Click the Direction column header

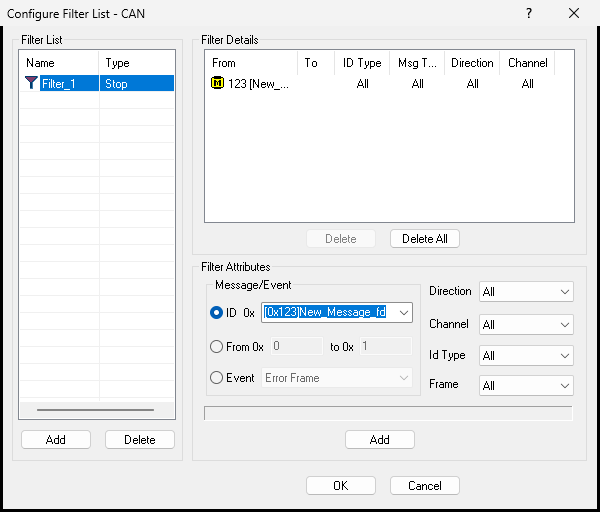pos(472,63)
